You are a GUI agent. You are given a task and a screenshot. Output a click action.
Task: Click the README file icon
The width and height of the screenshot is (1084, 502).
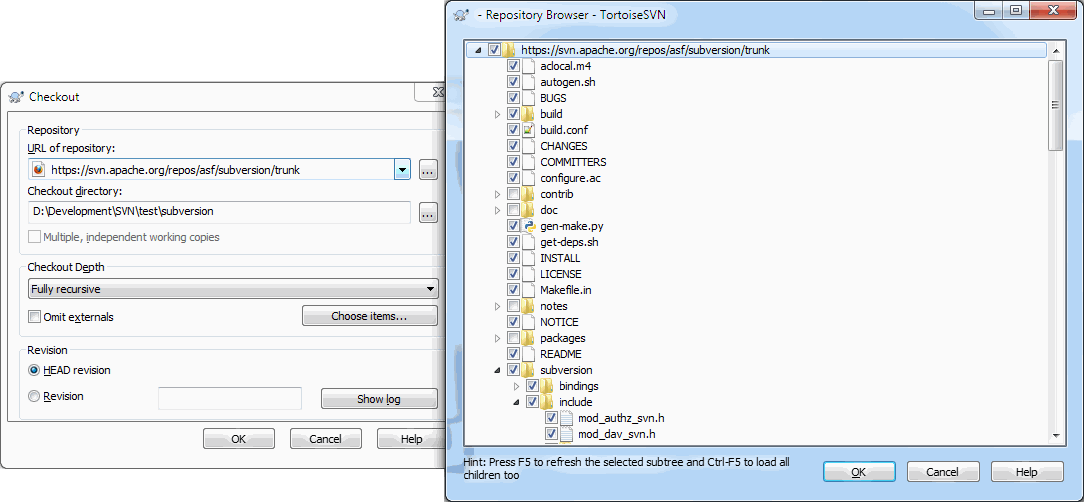click(x=528, y=354)
